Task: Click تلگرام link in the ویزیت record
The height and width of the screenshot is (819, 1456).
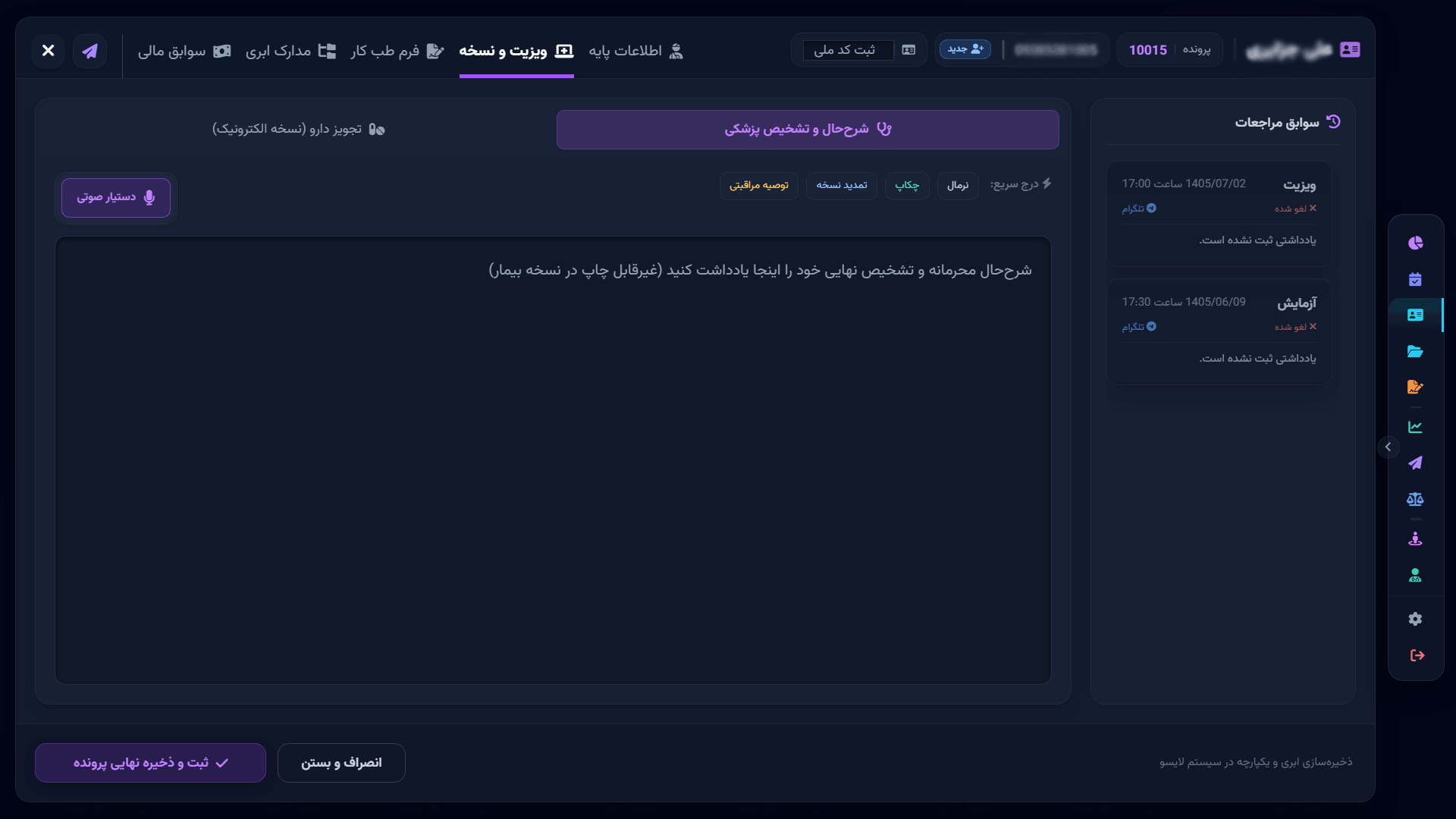Action: point(1139,209)
